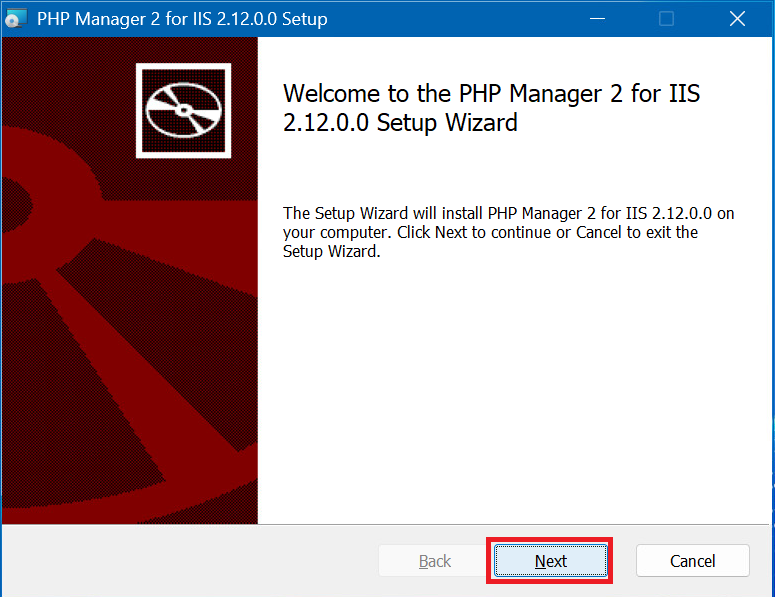This screenshot has width=775, height=597.
Task: Minimize the PHP Manager setup window
Action: pos(597,19)
